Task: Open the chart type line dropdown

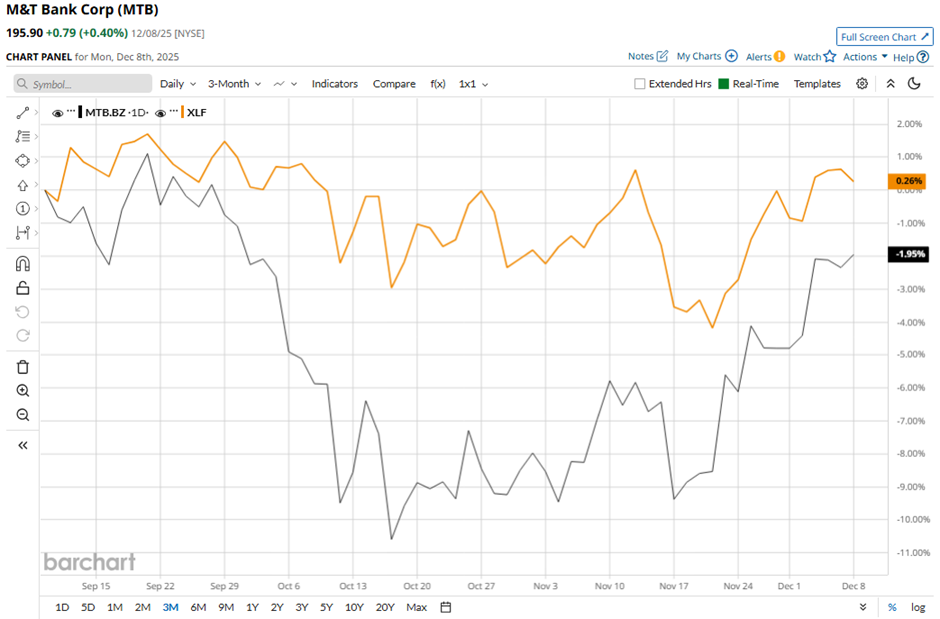Action: [285, 84]
